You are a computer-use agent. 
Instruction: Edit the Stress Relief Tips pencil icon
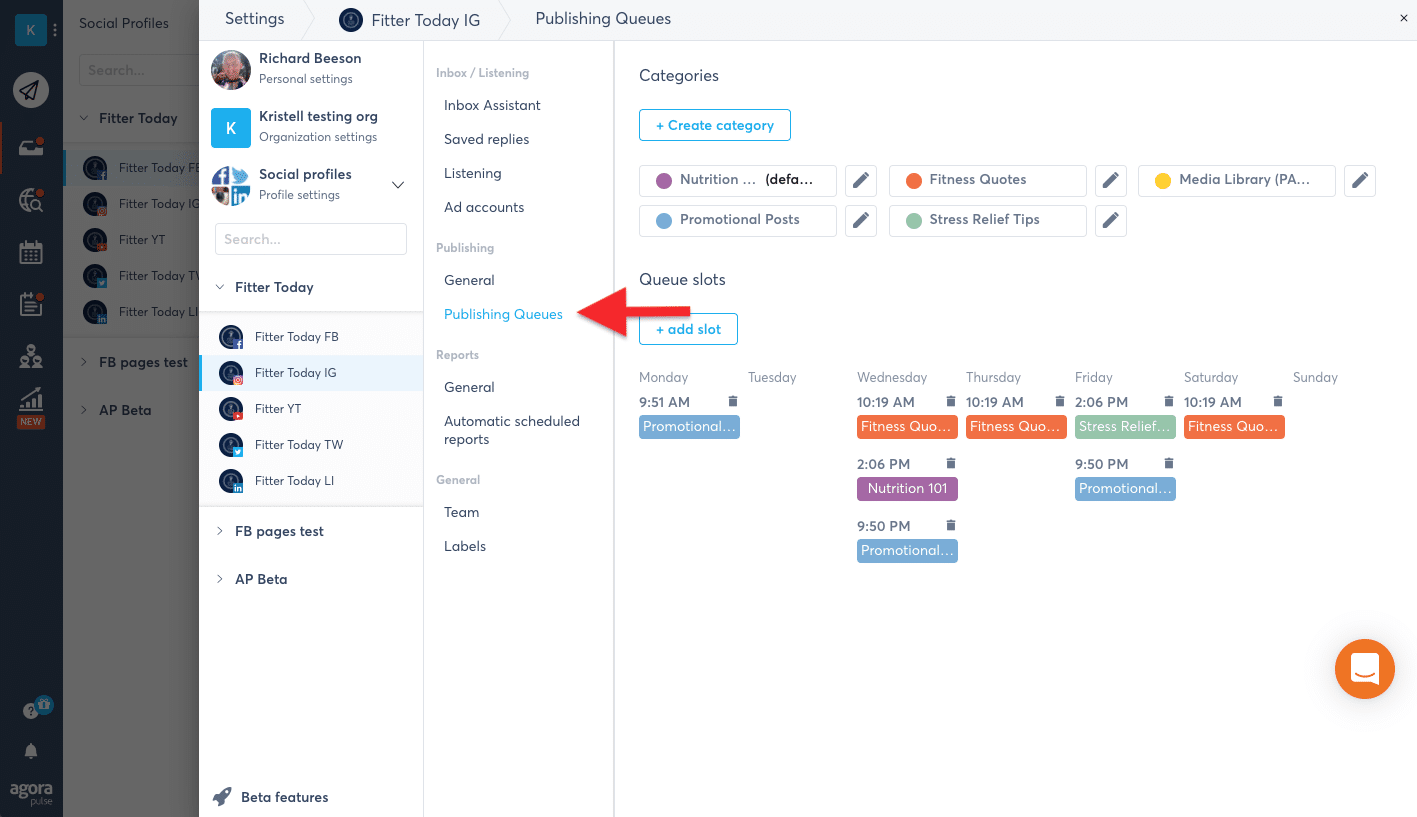[x=1111, y=221]
